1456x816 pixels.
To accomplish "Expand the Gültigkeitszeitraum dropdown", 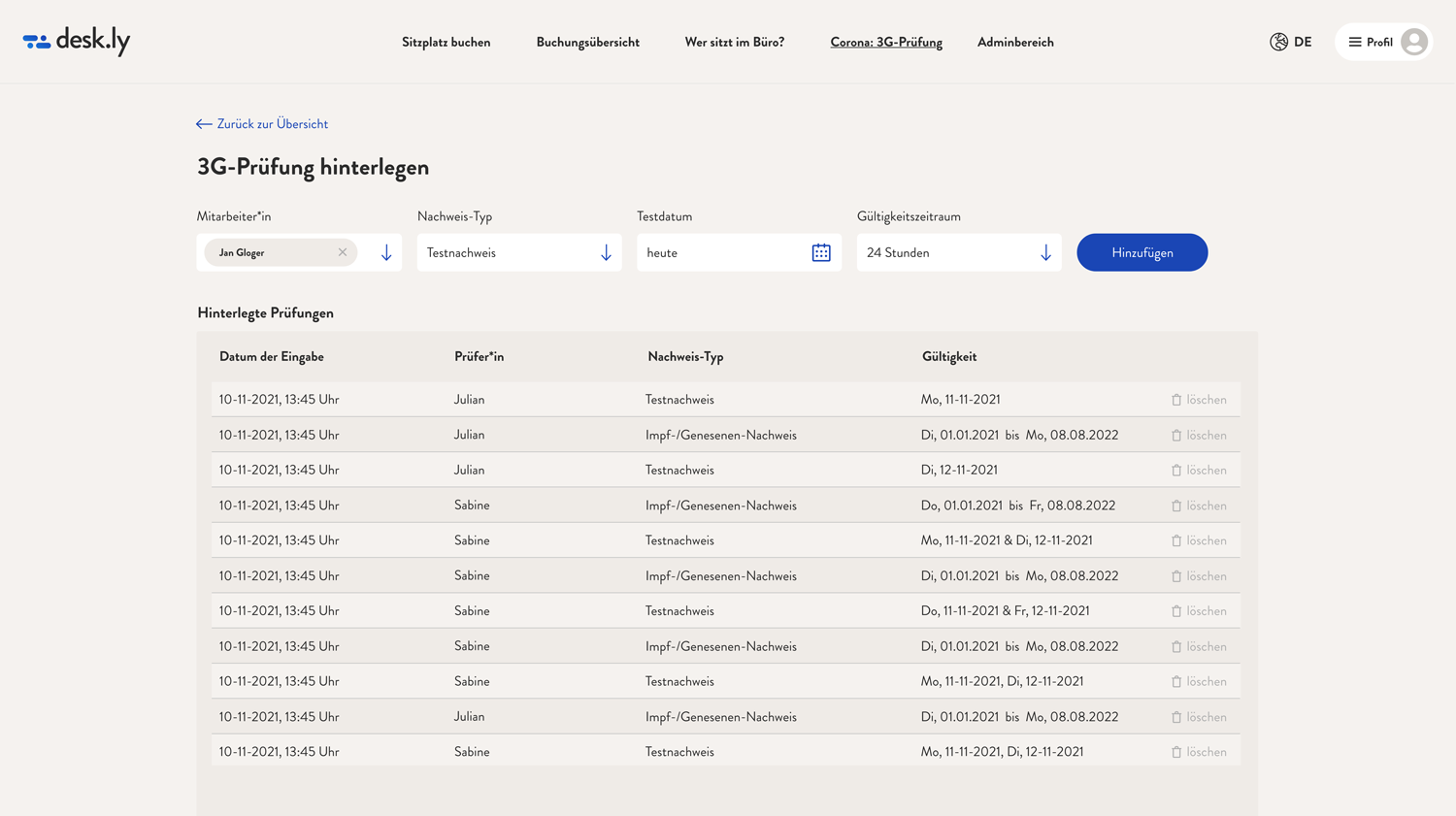I will coord(1045,252).
